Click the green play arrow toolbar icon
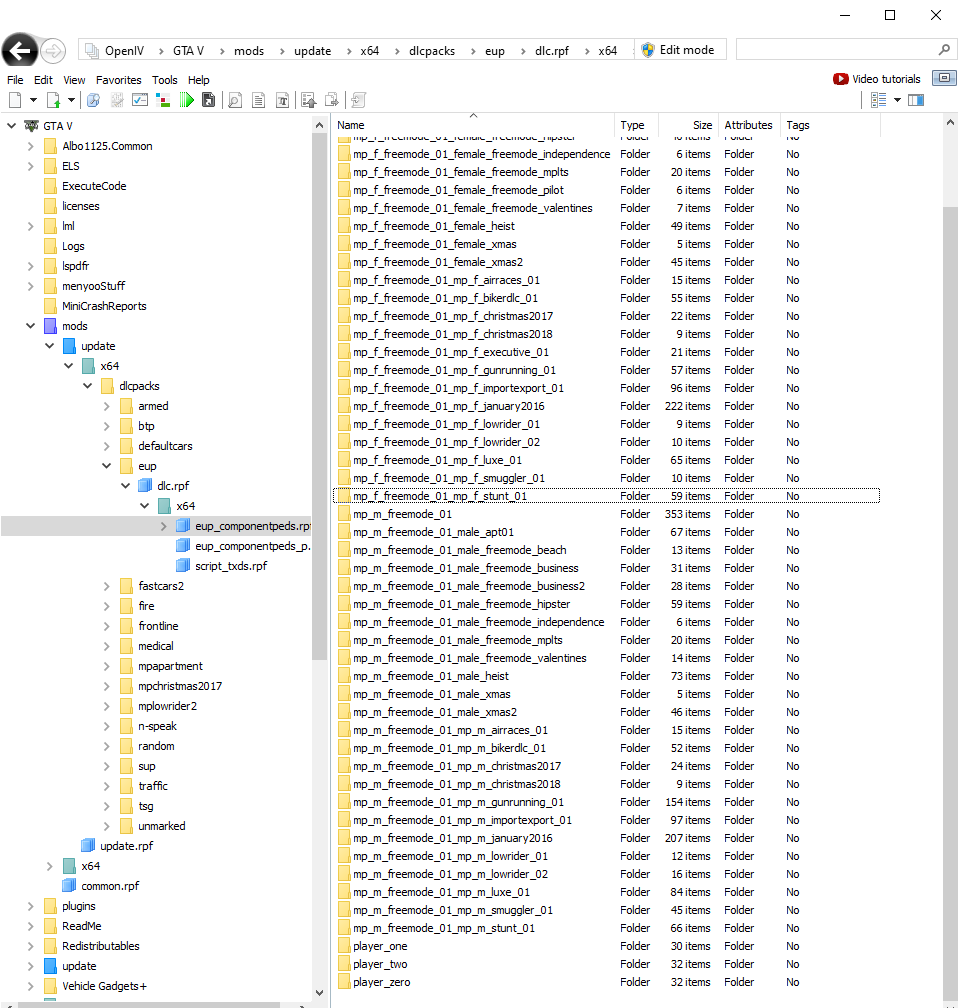The height and width of the screenshot is (1008, 958). point(186,100)
